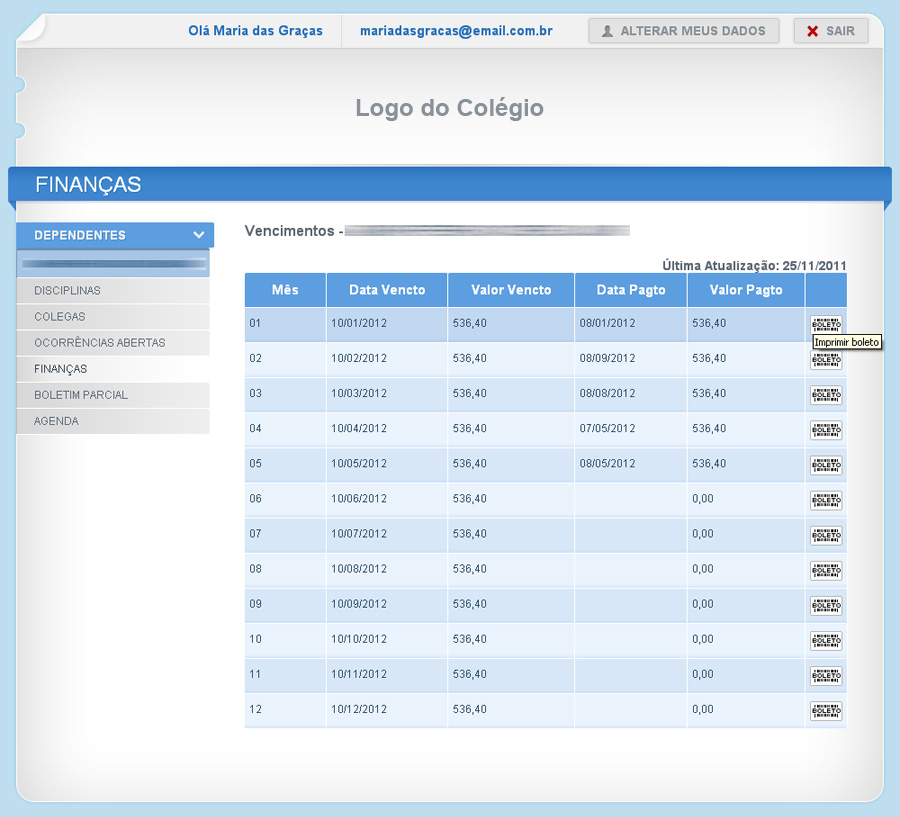
Task: Print boleto for month 09
Action: (x=826, y=605)
